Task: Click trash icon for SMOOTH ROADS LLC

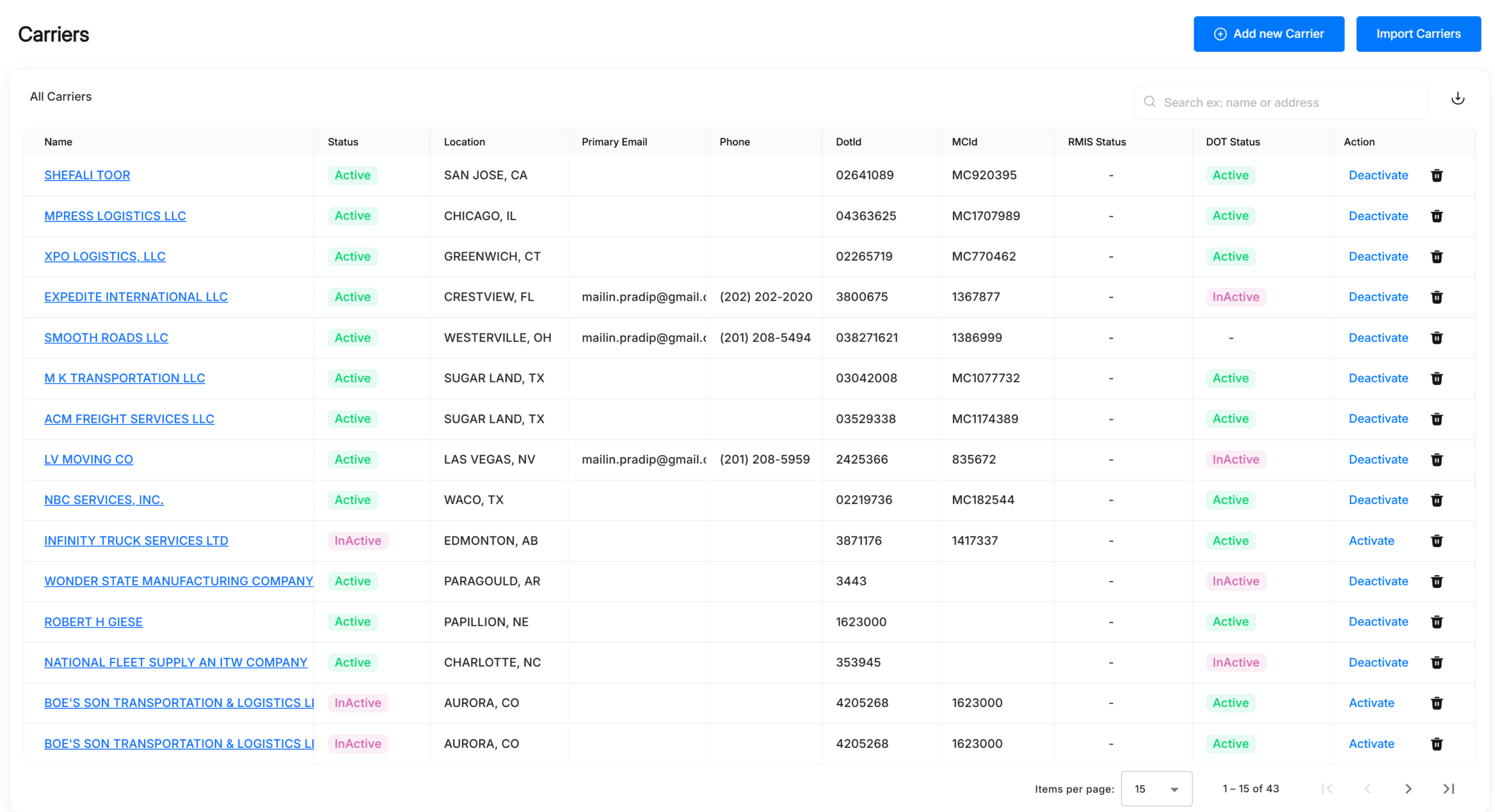Action: (x=1437, y=337)
